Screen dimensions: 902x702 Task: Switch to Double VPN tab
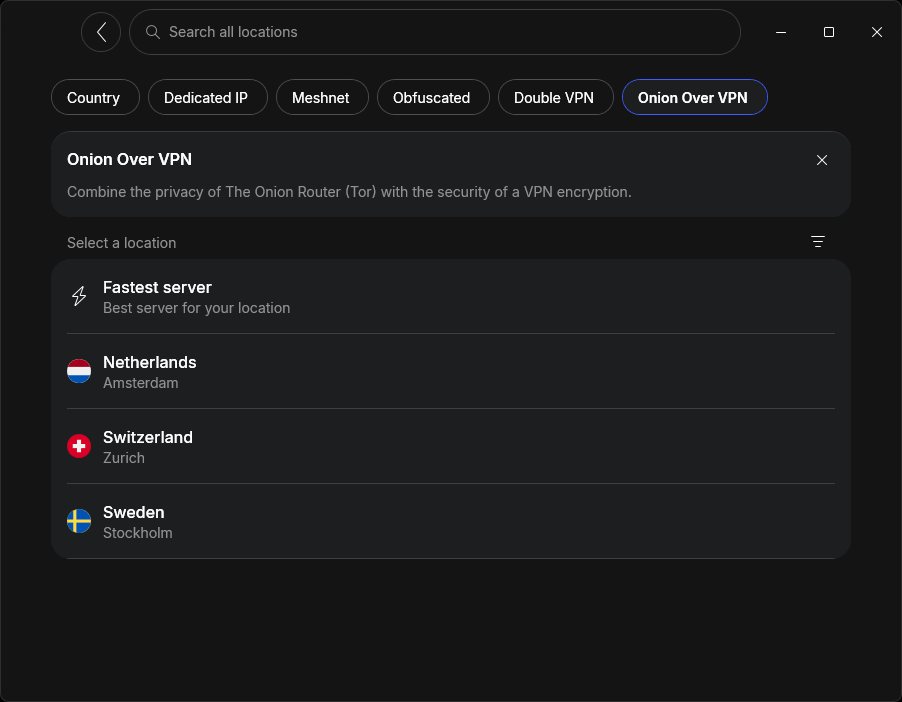pos(556,97)
